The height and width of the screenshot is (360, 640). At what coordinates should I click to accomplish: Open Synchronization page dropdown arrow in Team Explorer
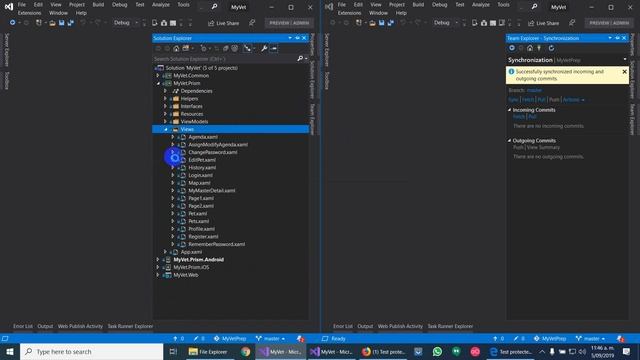pyautogui.click(x=625, y=60)
